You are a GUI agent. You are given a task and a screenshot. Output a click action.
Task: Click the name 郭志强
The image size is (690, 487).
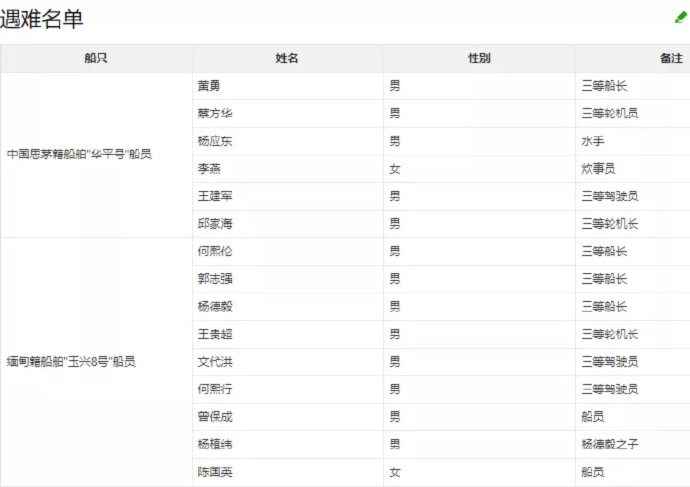[215, 278]
